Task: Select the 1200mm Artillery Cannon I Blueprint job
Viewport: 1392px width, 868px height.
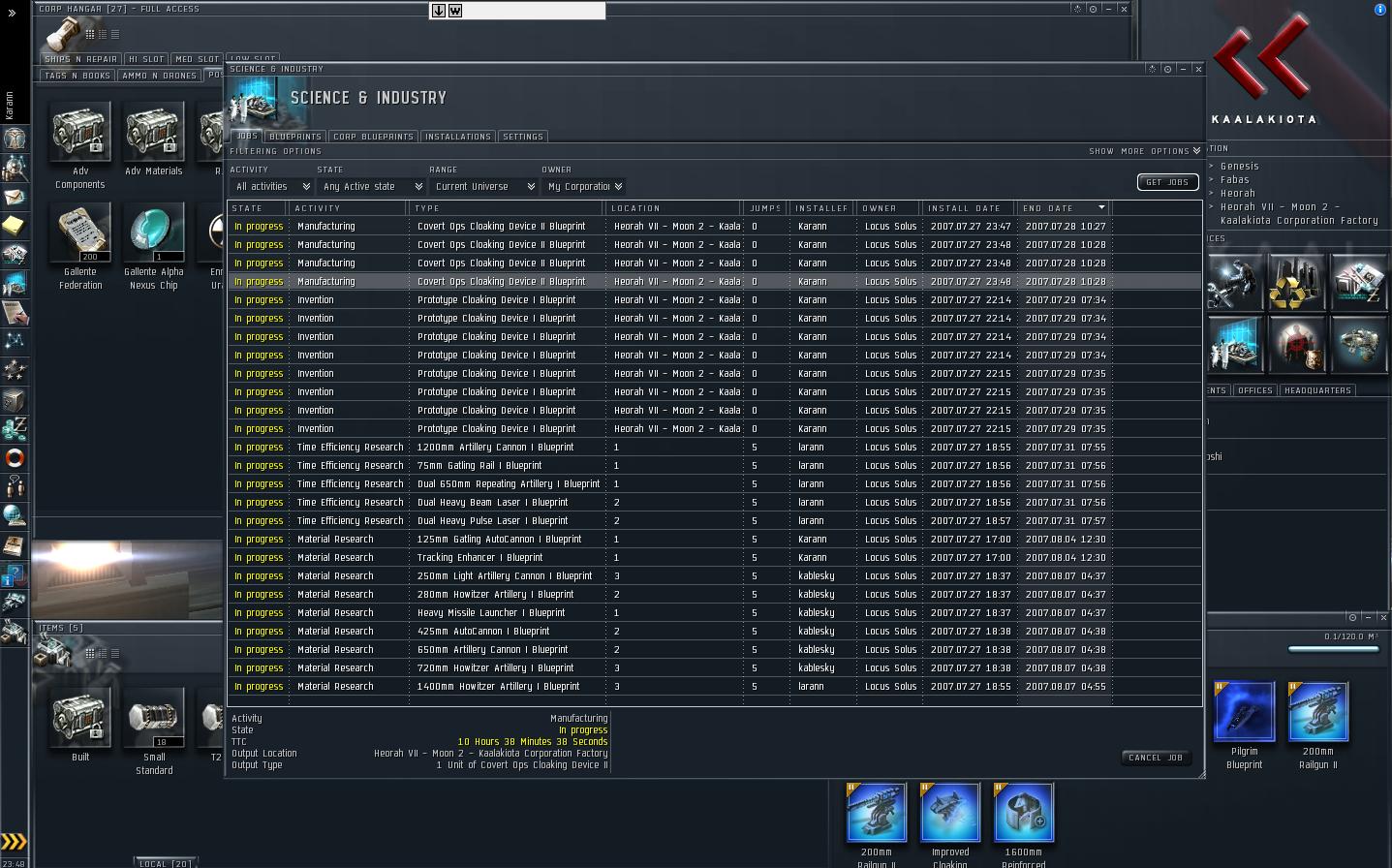Action: pyautogui.click(x=715, y=447)
